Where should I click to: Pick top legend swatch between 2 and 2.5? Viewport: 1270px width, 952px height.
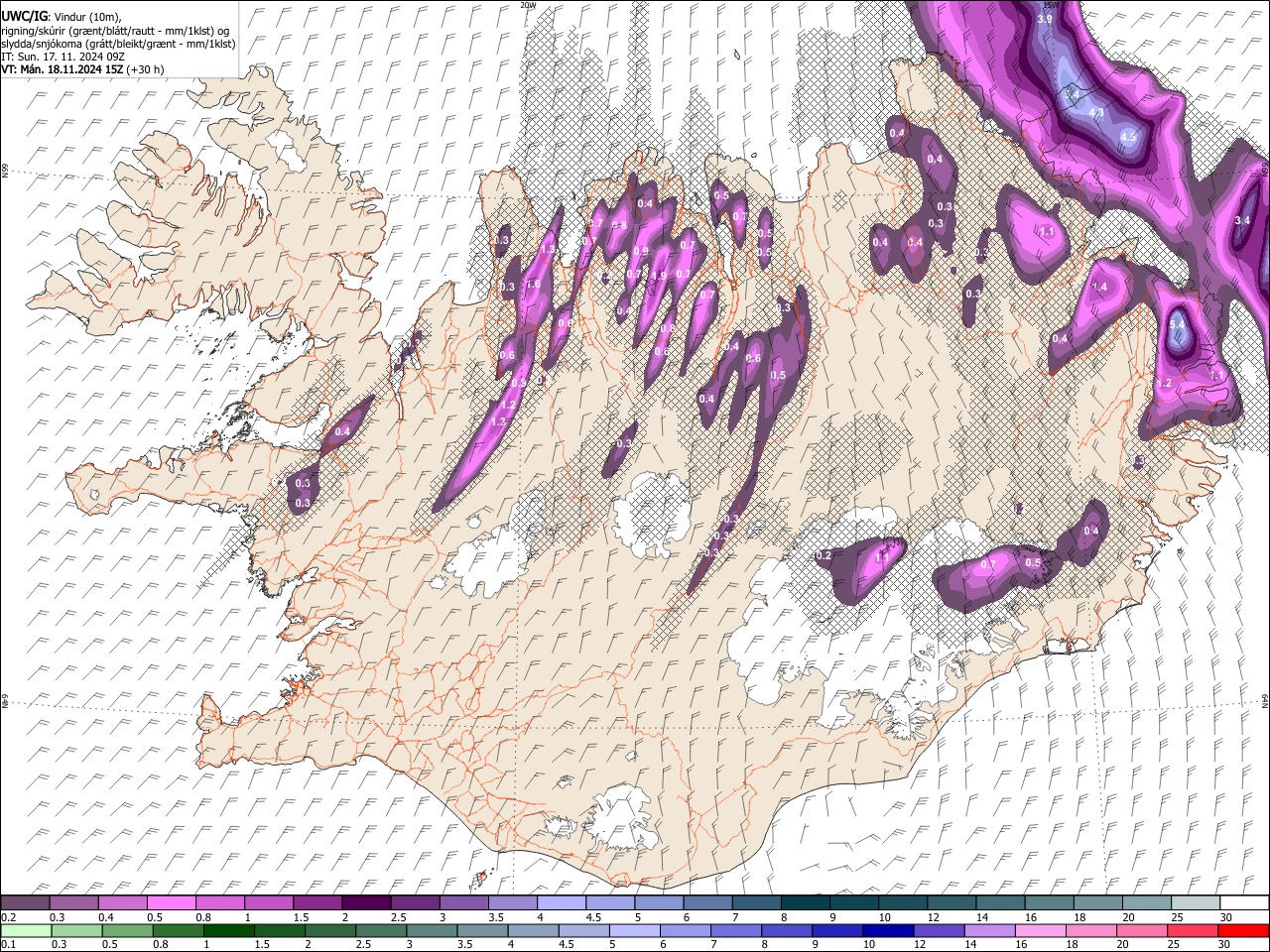click(x=366, y=903)
